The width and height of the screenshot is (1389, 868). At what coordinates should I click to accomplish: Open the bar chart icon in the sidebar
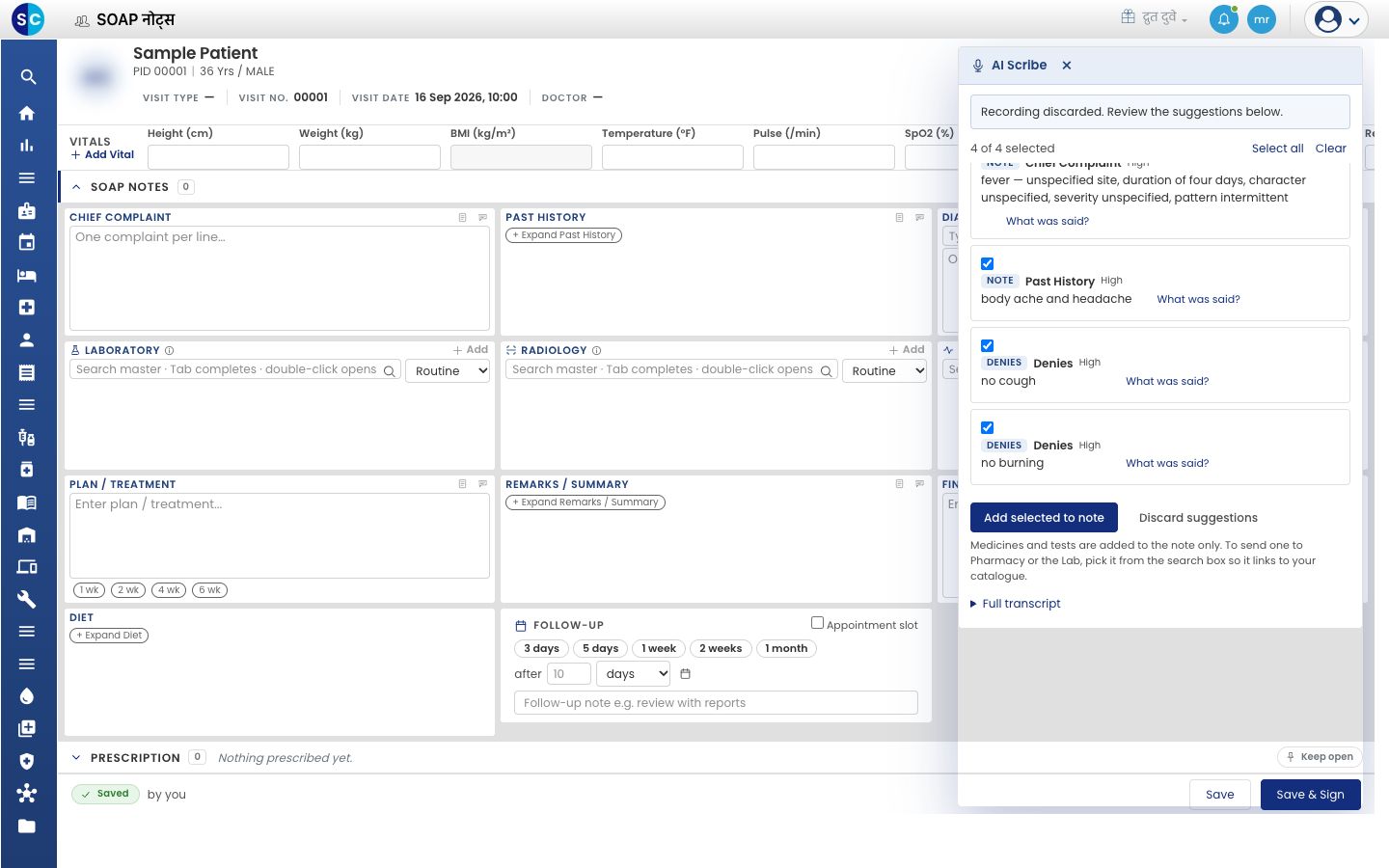[27, 146]
